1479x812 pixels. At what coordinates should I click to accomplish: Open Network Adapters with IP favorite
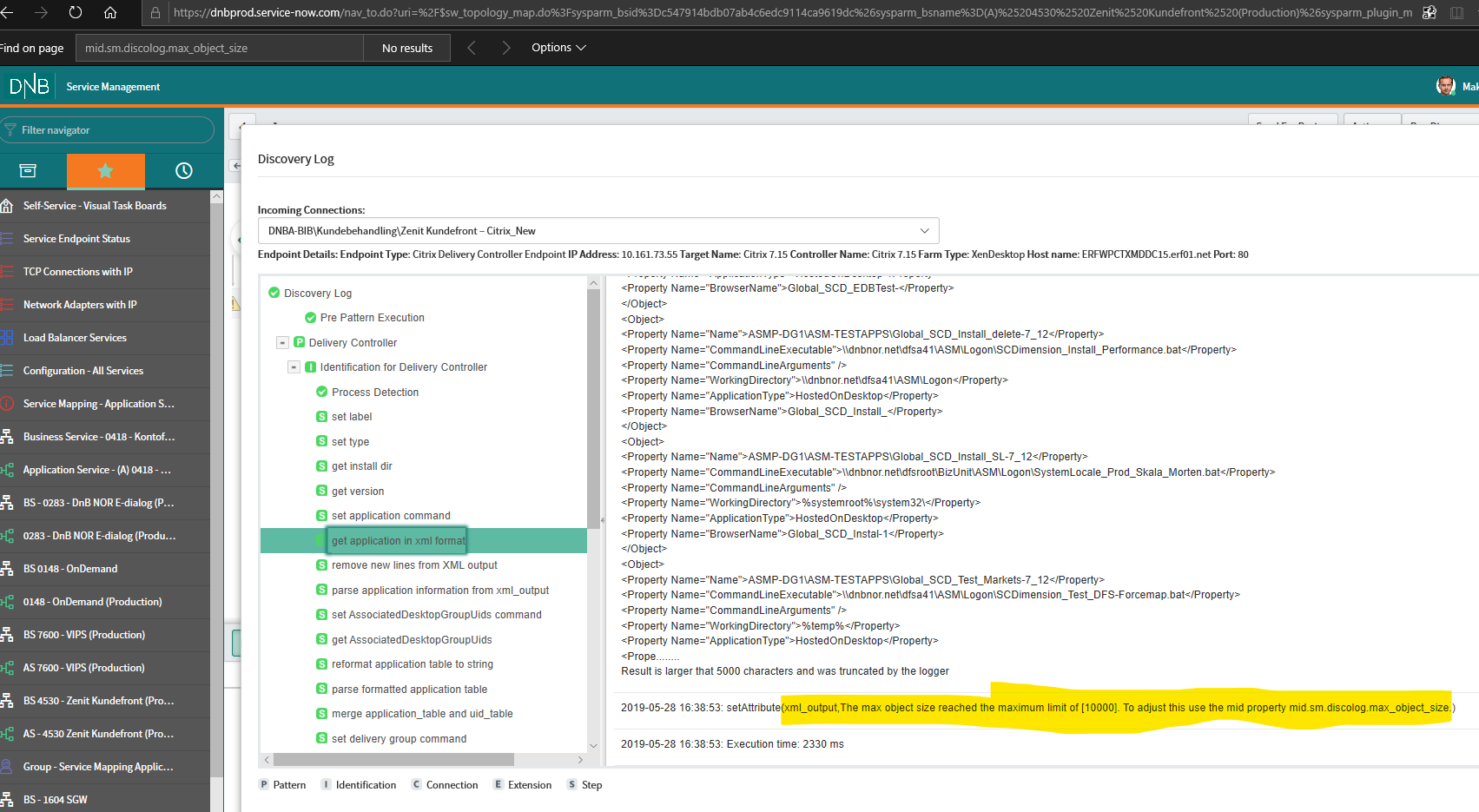click(80, 305)
